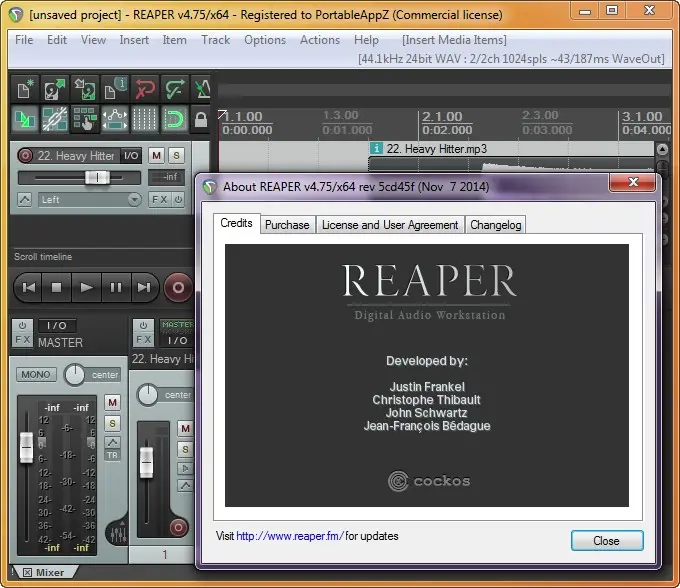Open master I/O routing button
The width and height of the screenshot is (680, 588).
[x=57, y=326]
